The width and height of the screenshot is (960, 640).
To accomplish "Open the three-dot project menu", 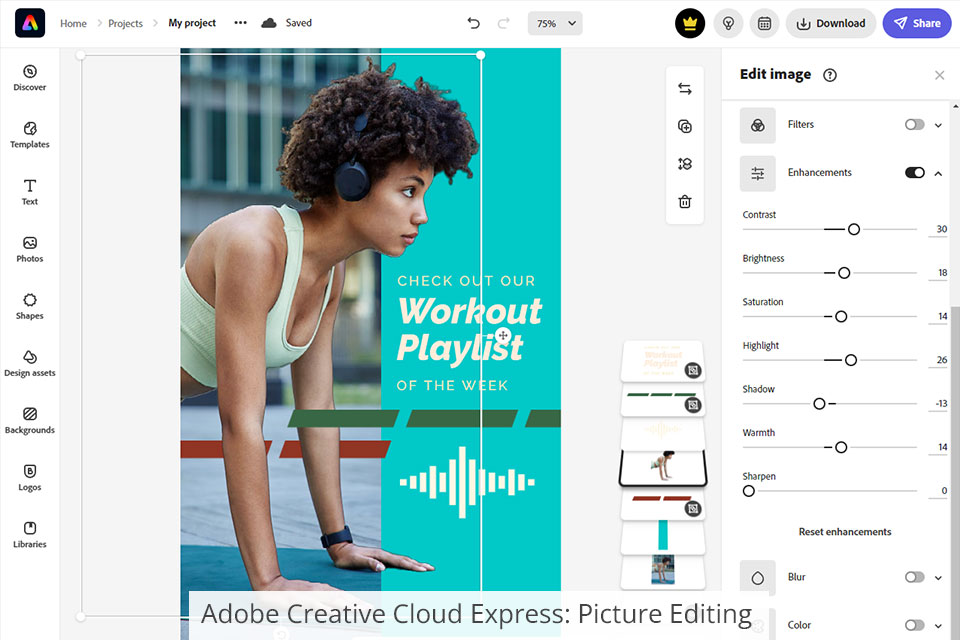I will click(240, 23).
